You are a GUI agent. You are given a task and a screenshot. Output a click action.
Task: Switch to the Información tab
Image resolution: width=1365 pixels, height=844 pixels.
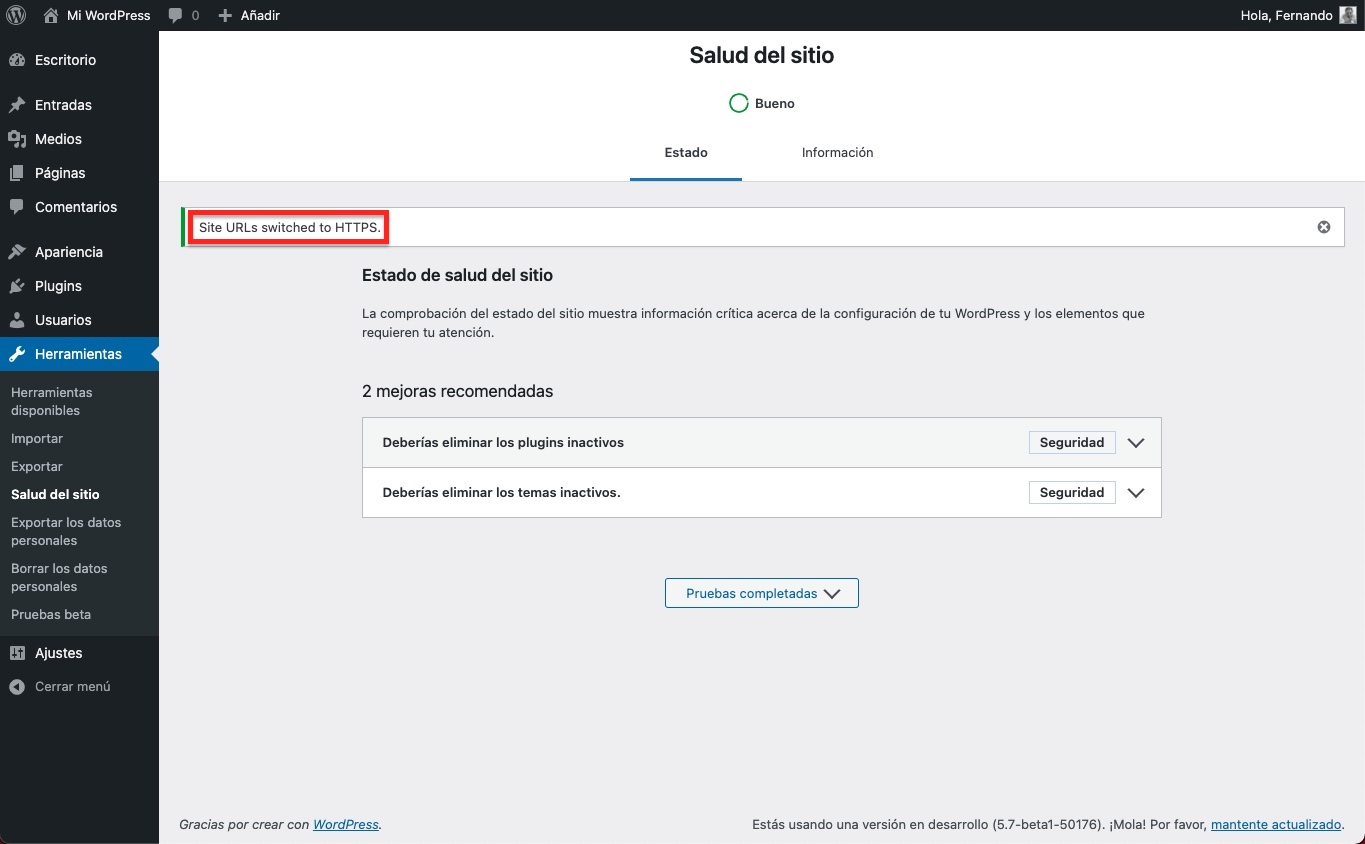pyautogui.click(x=837, y=153)
